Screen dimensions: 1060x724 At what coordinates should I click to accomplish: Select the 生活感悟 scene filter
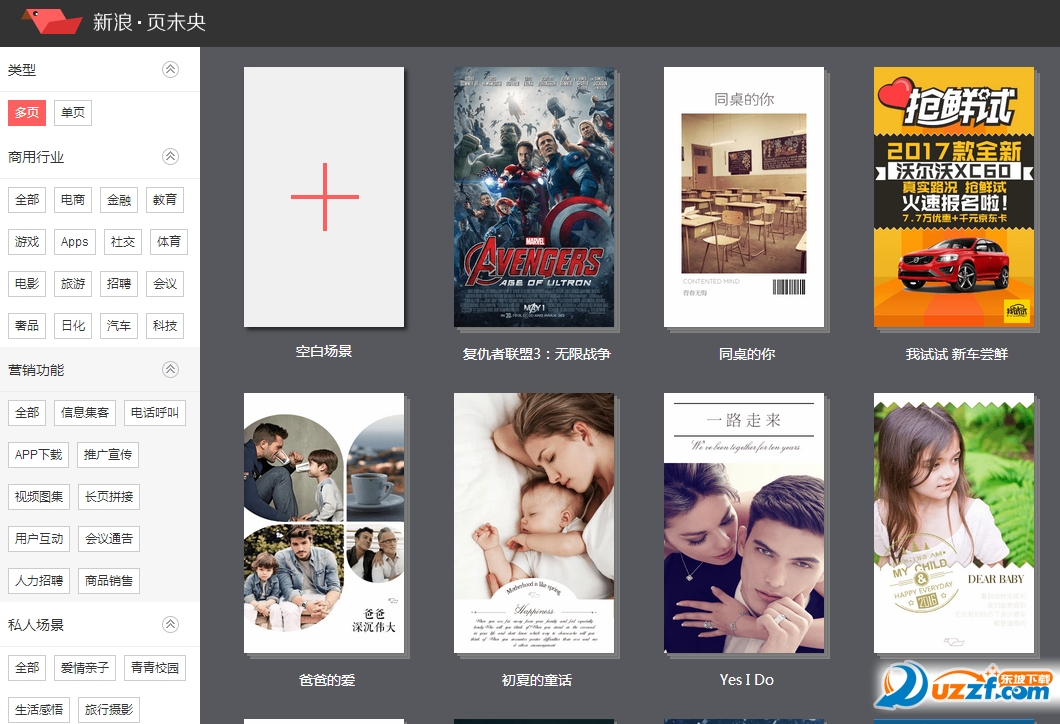(39, 710)
